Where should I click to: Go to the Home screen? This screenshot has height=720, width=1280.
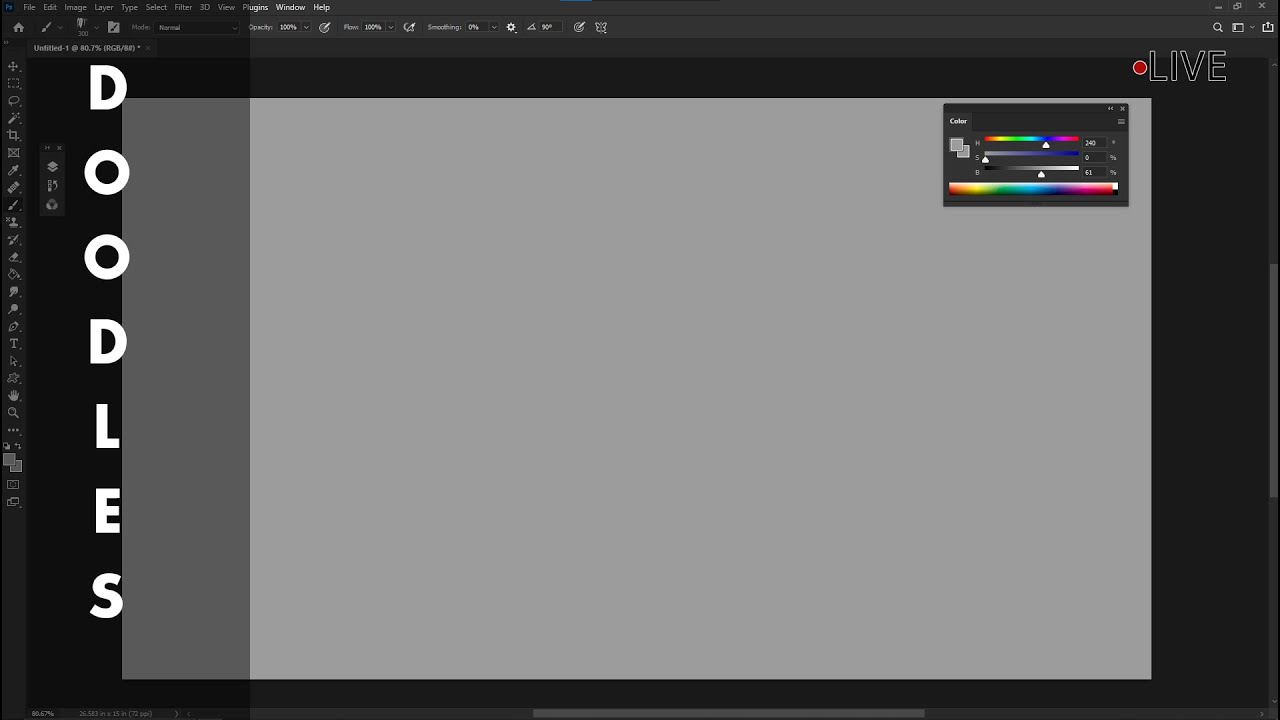coord(18,27)
